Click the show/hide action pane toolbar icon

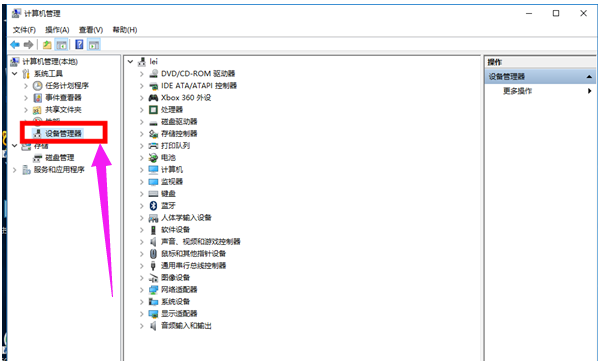tap(94, 45)
